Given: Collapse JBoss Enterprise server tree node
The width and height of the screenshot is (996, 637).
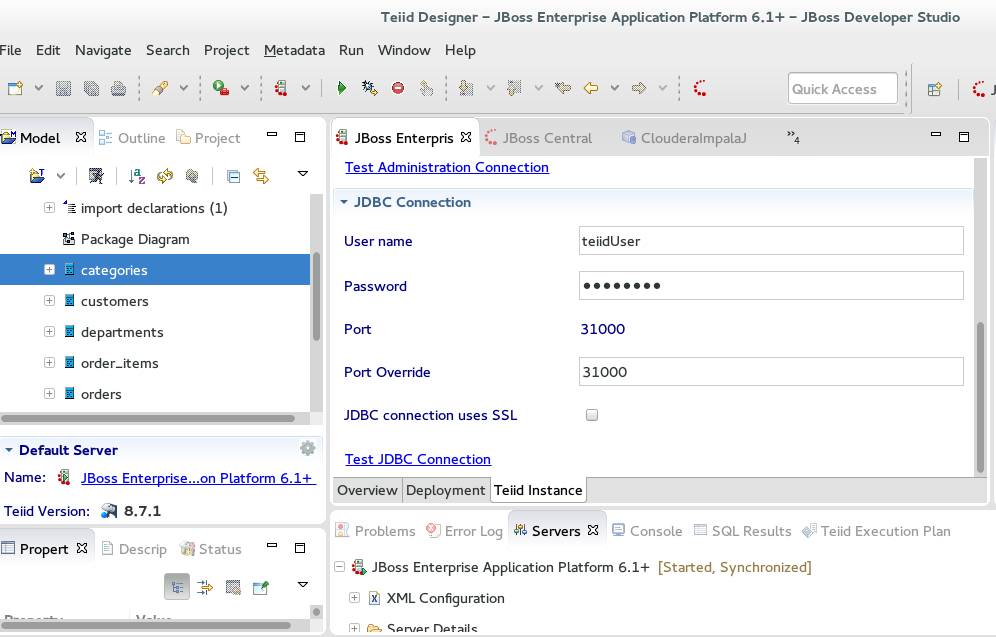Looking at the screenshot, I should [x=340, y=567].
